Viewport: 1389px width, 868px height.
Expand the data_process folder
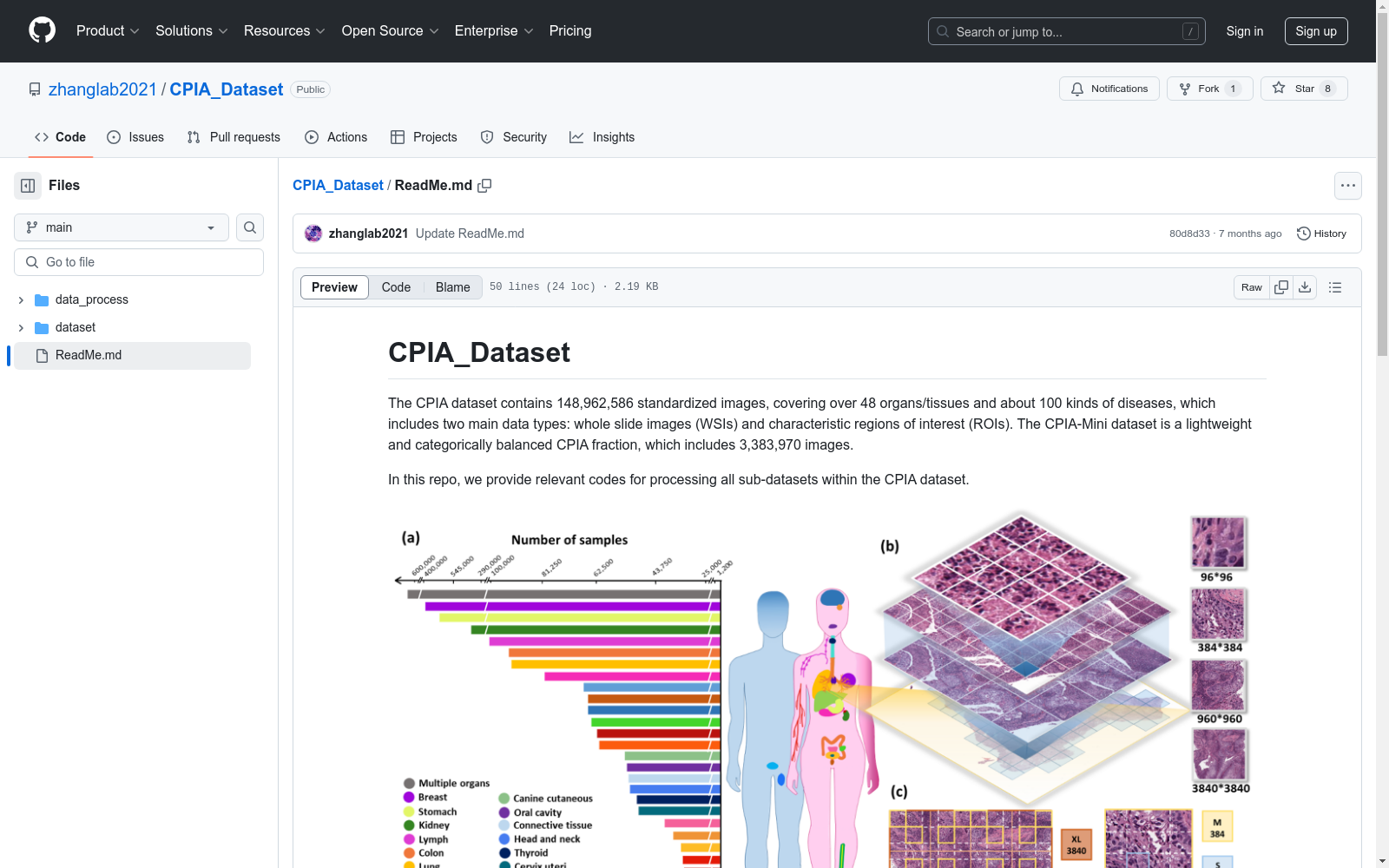[x=20, y=299]
